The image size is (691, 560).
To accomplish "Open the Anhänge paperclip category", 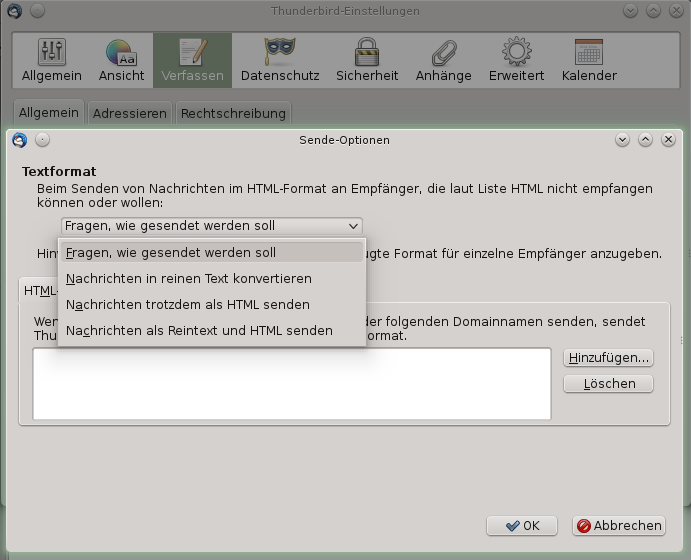I will point(443,60).
